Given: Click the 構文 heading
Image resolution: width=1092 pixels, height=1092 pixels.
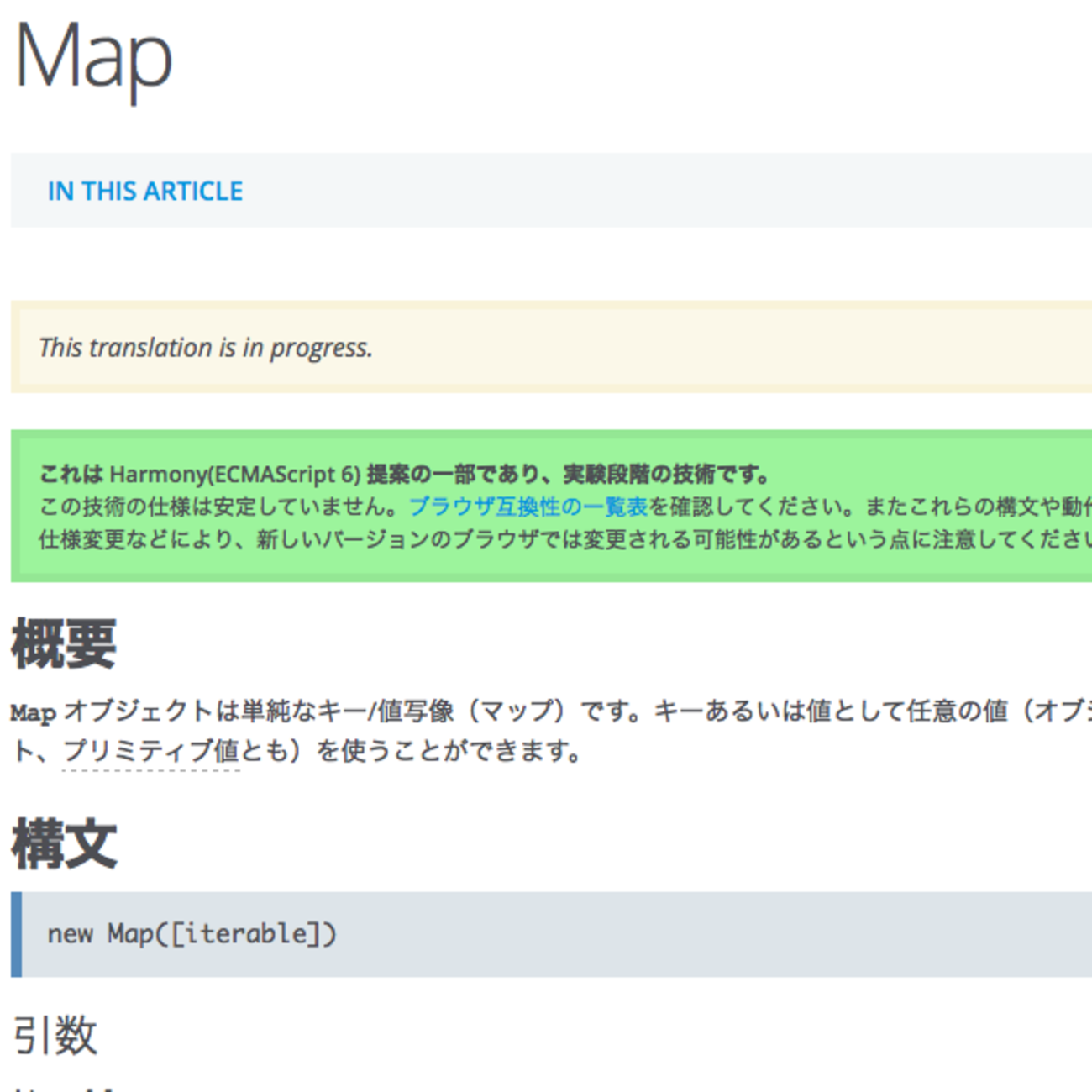Looking at the screenshot, I should tap(64, 845).
